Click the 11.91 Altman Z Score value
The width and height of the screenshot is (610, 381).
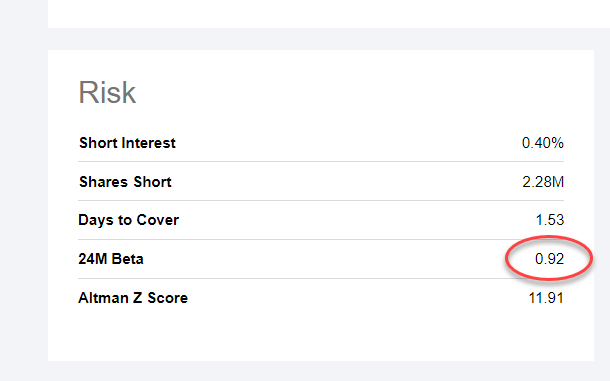(546, 298)
